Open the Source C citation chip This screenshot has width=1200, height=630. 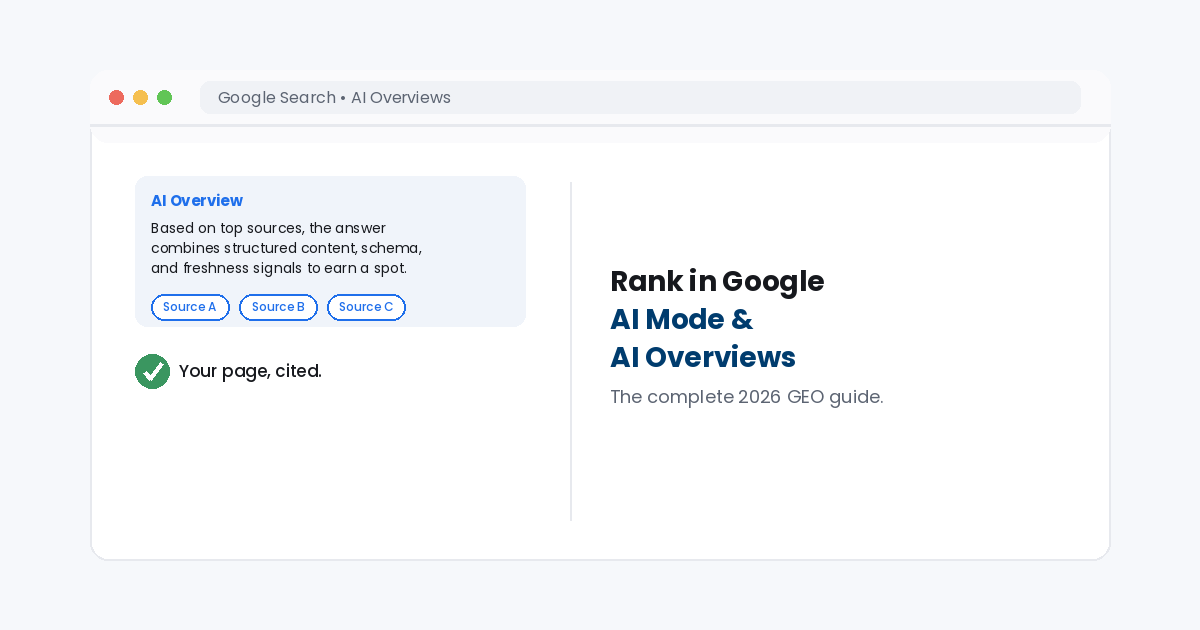[x=366, y=307]
